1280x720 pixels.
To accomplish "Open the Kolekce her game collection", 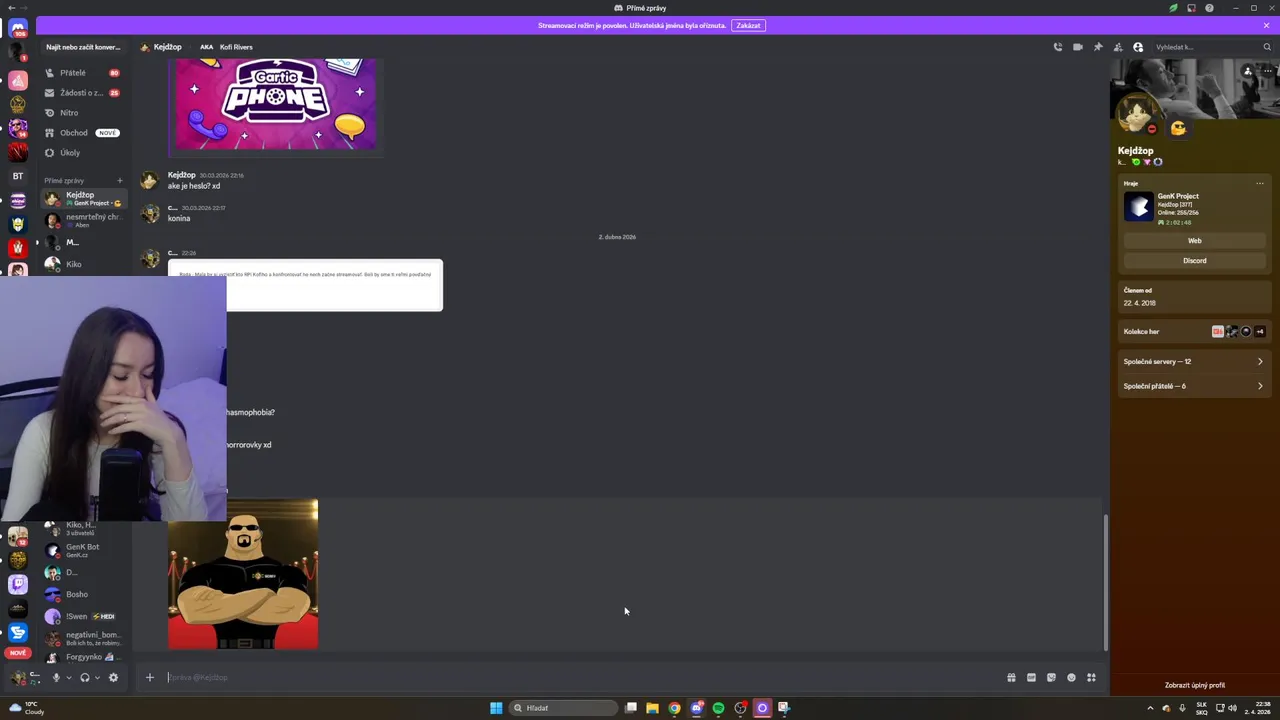I will point(1194,331).
